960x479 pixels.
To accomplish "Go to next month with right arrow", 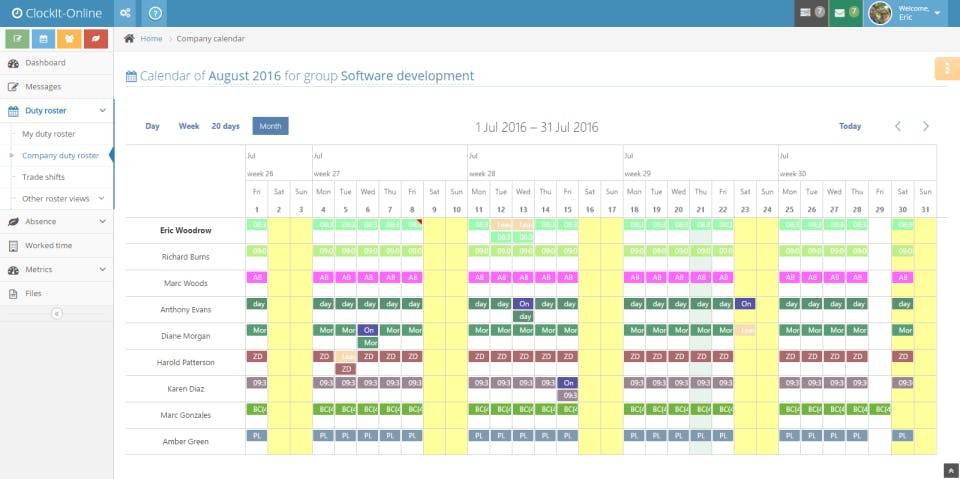I will point(926,126).
